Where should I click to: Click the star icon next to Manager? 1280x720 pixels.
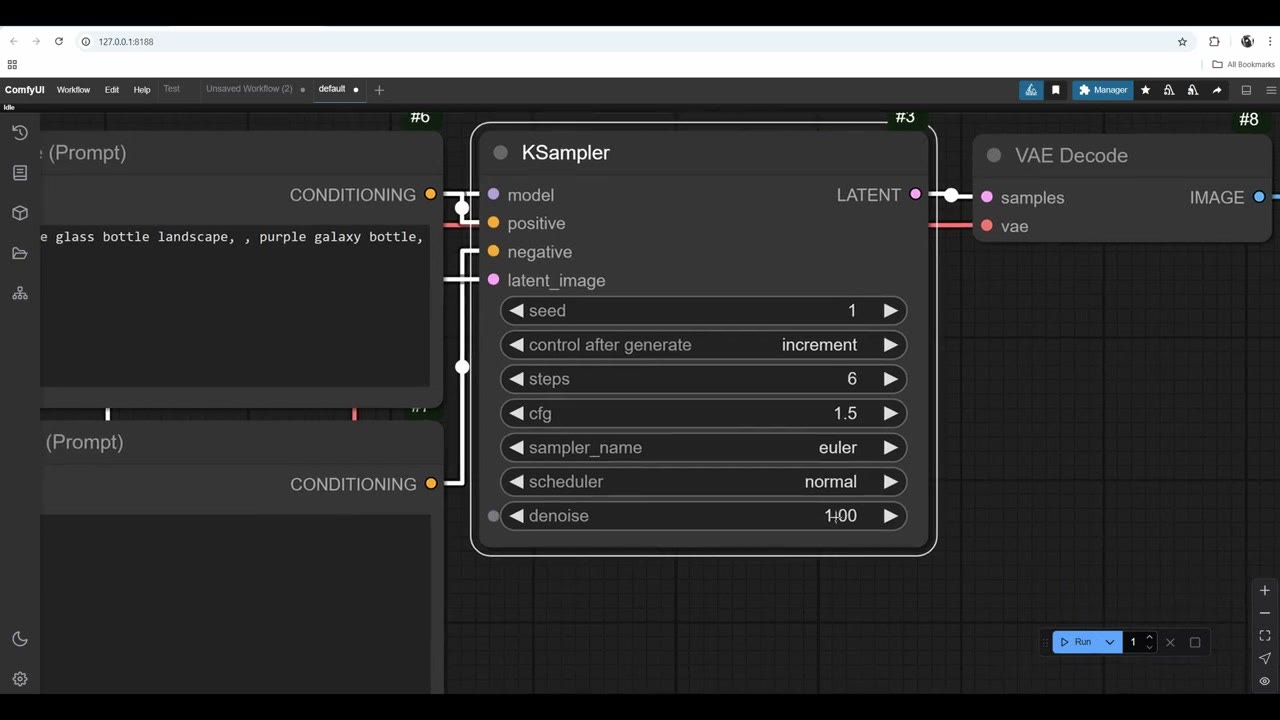point(1146,90)
